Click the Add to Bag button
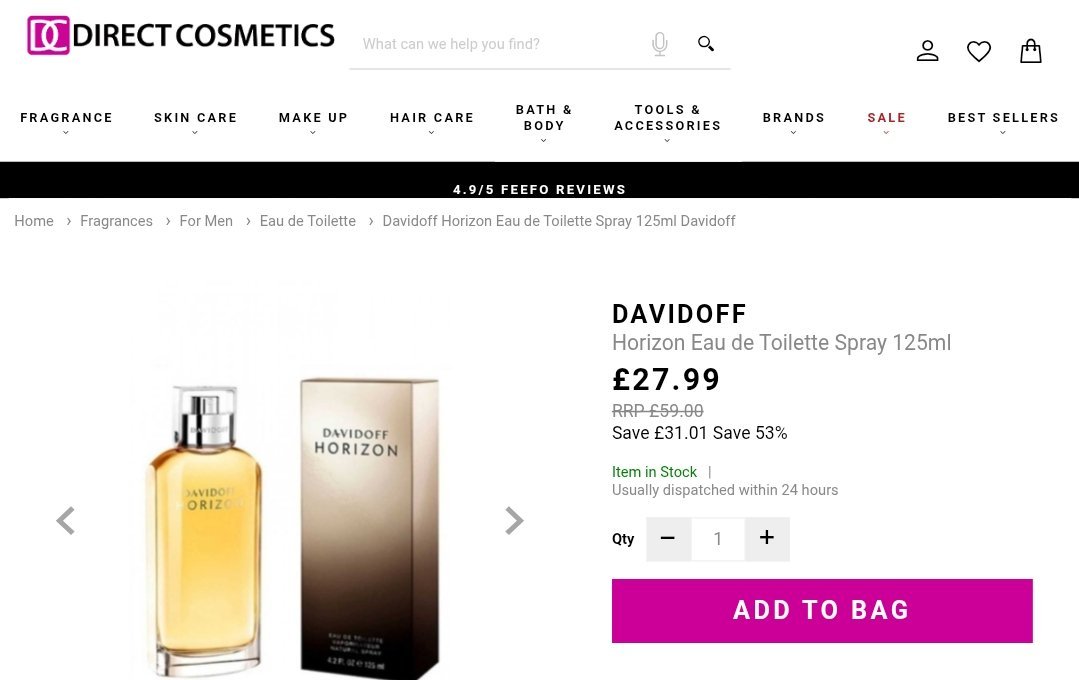This screenshot has height=680, width=1079. 822,611
